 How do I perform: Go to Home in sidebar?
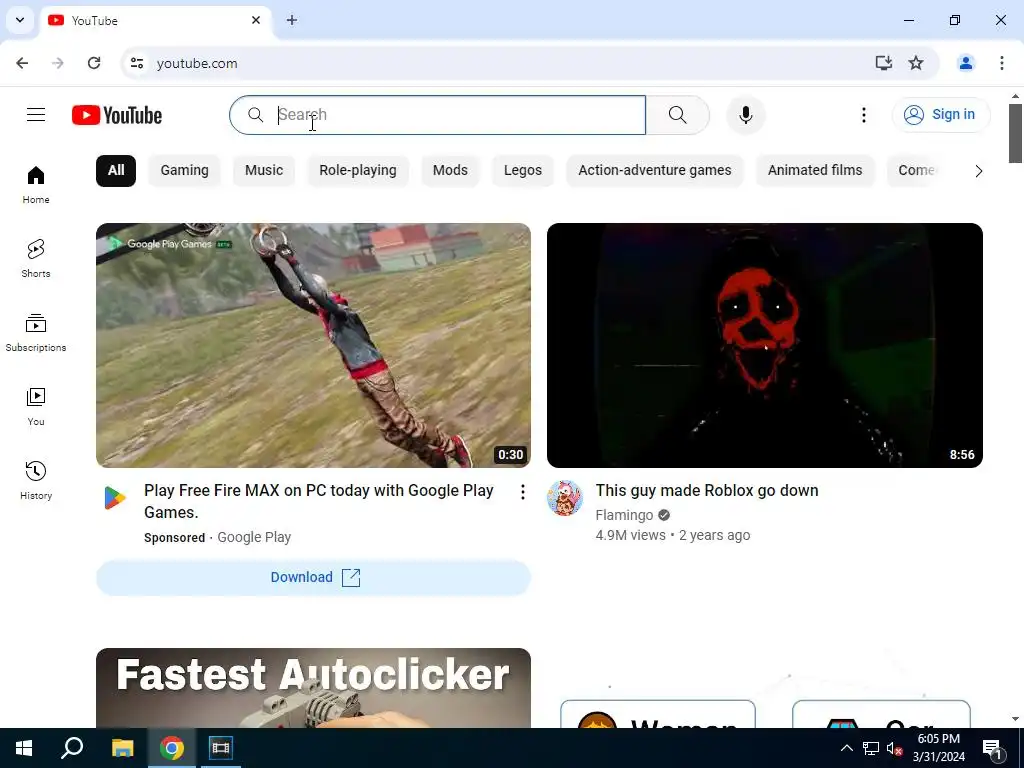click(36, 185)
